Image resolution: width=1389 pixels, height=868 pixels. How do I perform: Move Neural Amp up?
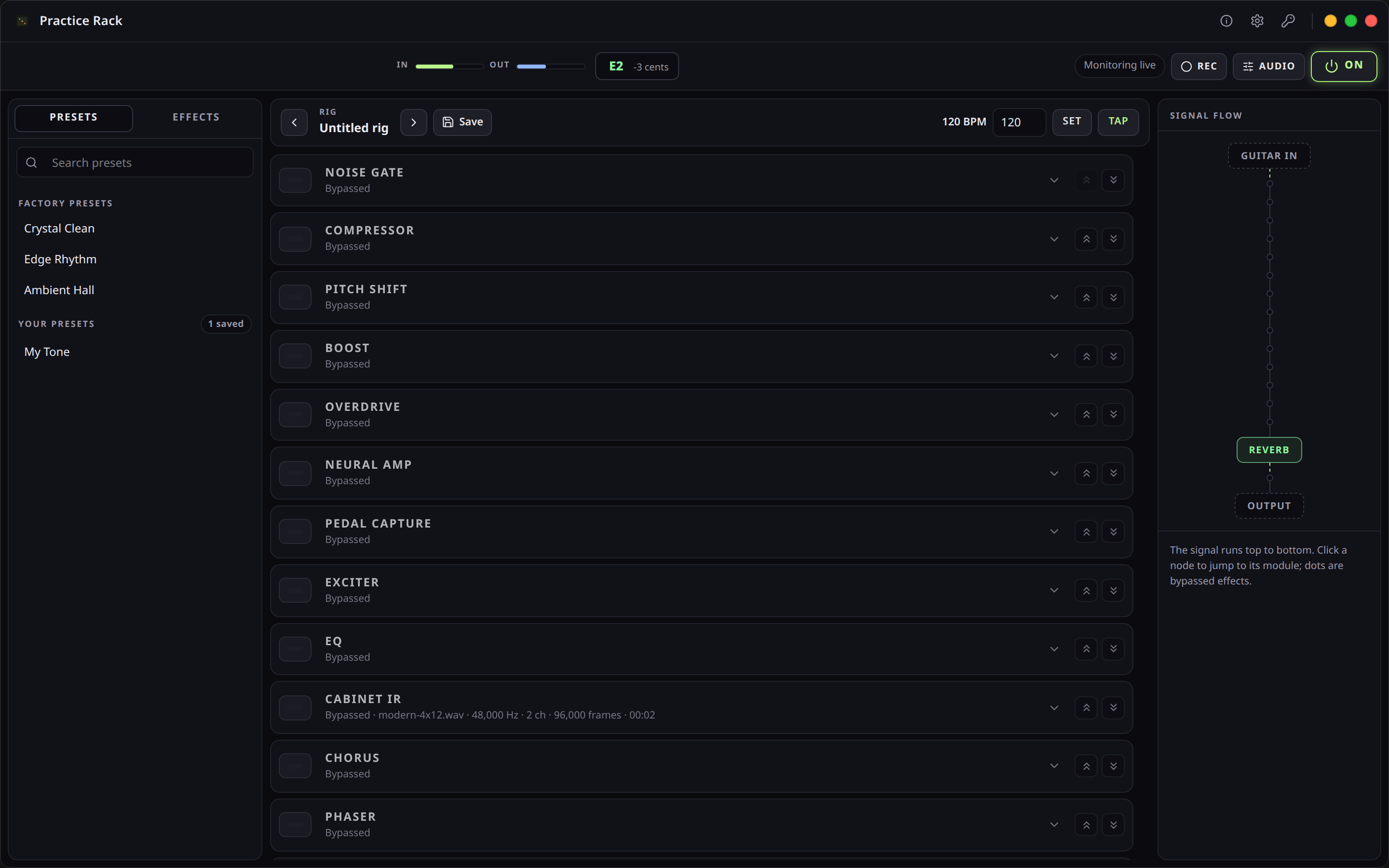1086,473
